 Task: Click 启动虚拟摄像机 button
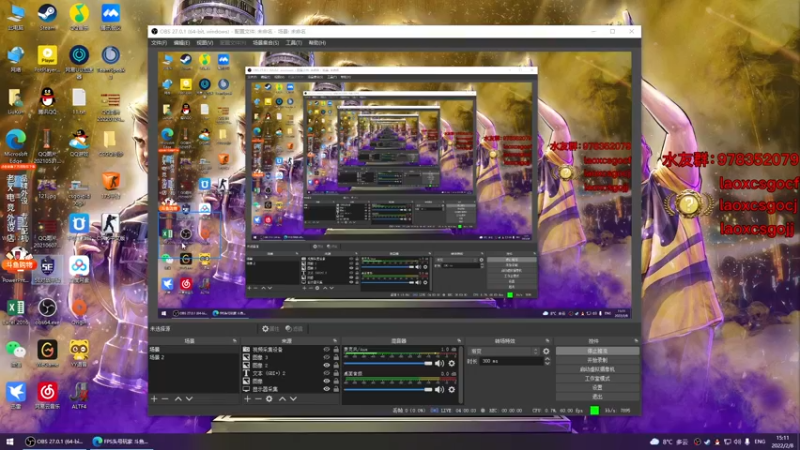point(597,369)
